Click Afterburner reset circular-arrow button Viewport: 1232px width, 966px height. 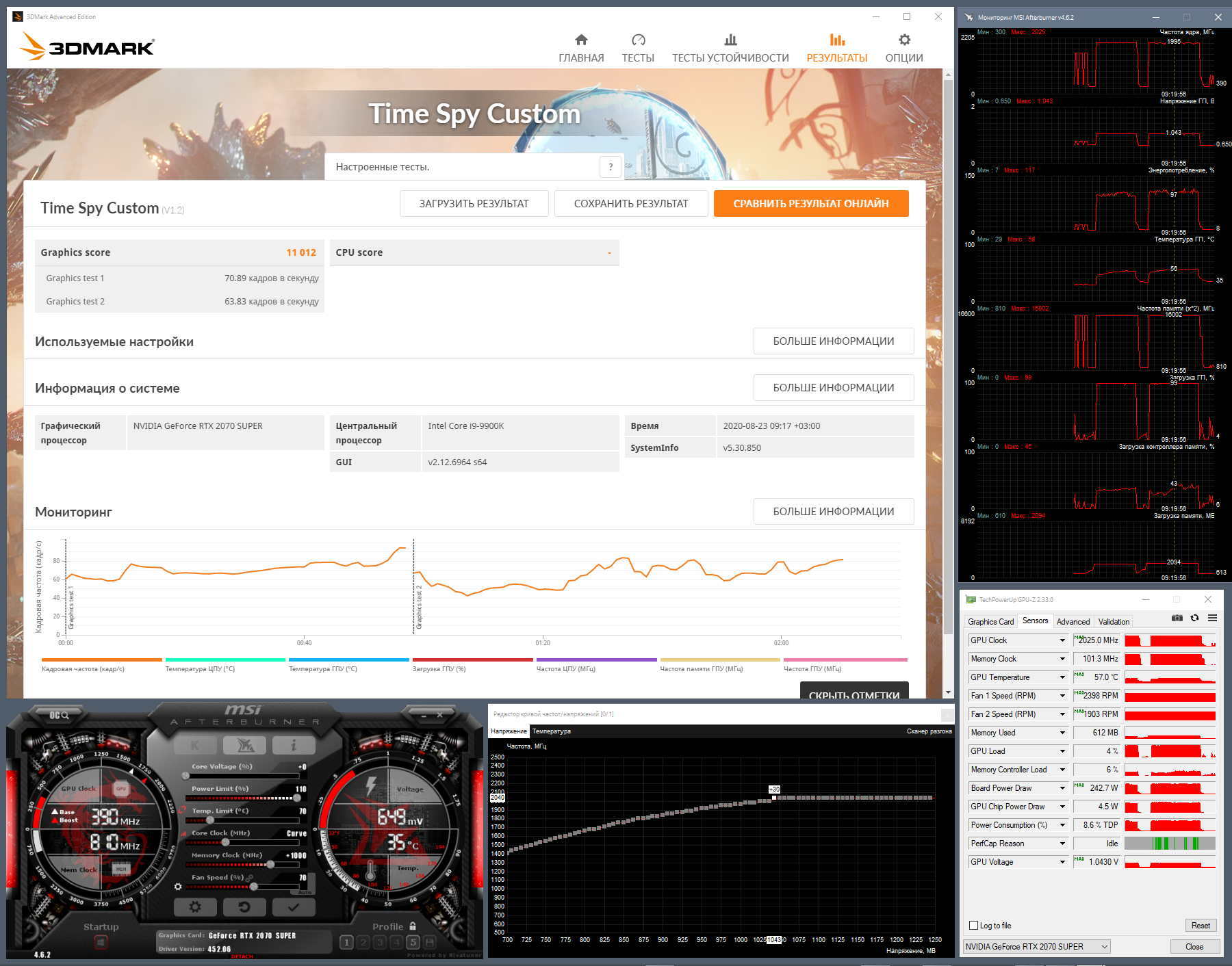click(x=244, y=907)
